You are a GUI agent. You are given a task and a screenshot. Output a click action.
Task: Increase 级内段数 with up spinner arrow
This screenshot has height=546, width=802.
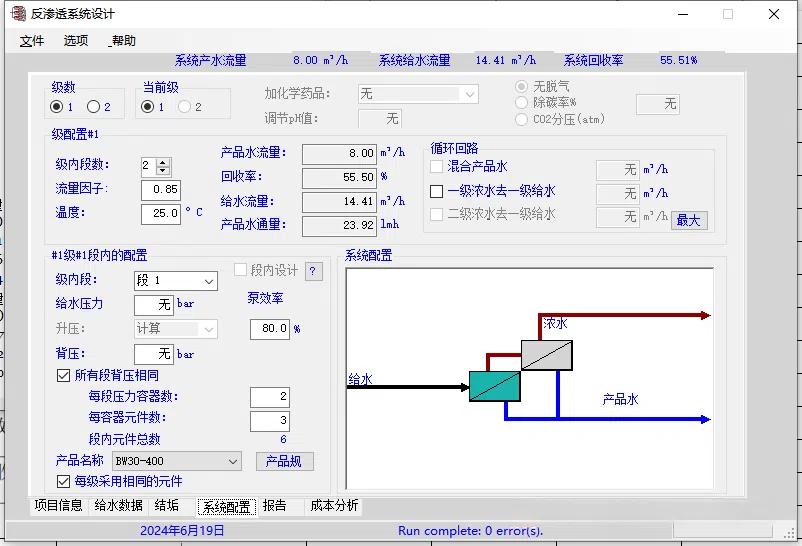point(163,162)
